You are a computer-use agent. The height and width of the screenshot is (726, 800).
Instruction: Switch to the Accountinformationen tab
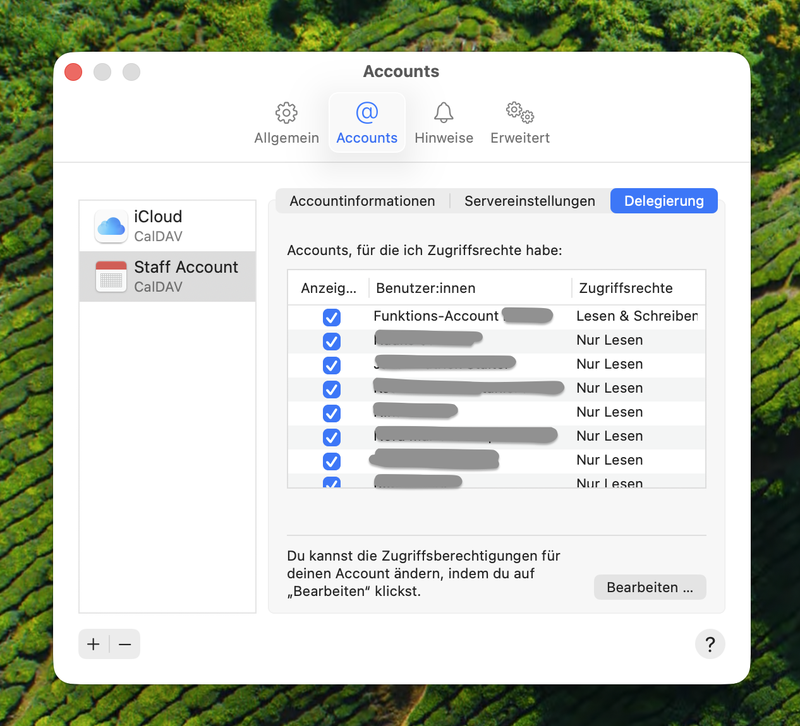pyautogui.click(x=362, y=201)
